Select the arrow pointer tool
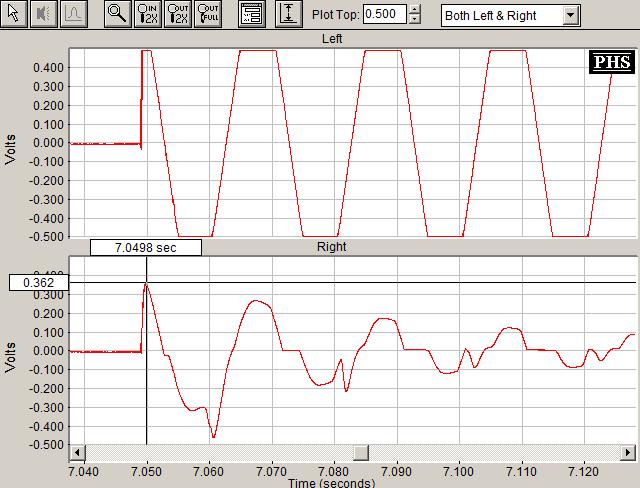This screenshot has width=640, height=488. coord(14,14)
